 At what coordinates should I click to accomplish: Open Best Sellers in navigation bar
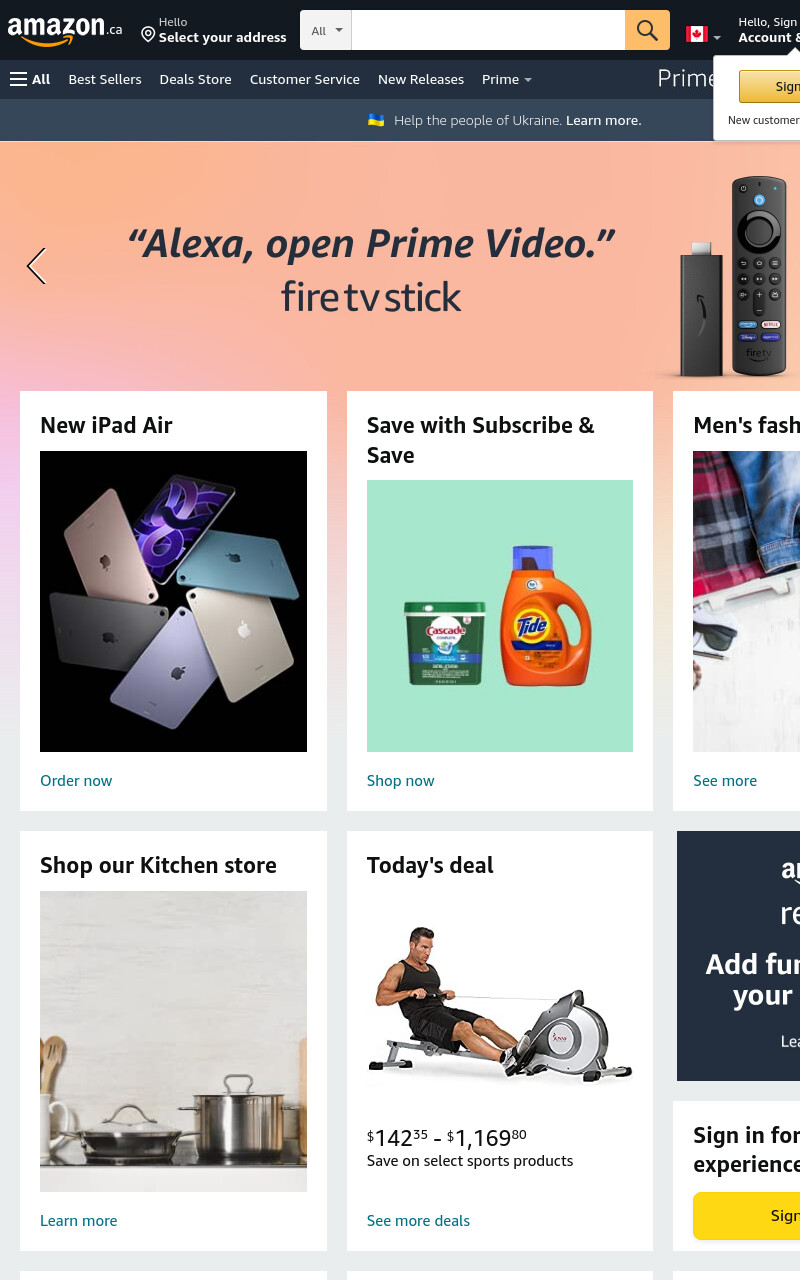tap(105, 79)
